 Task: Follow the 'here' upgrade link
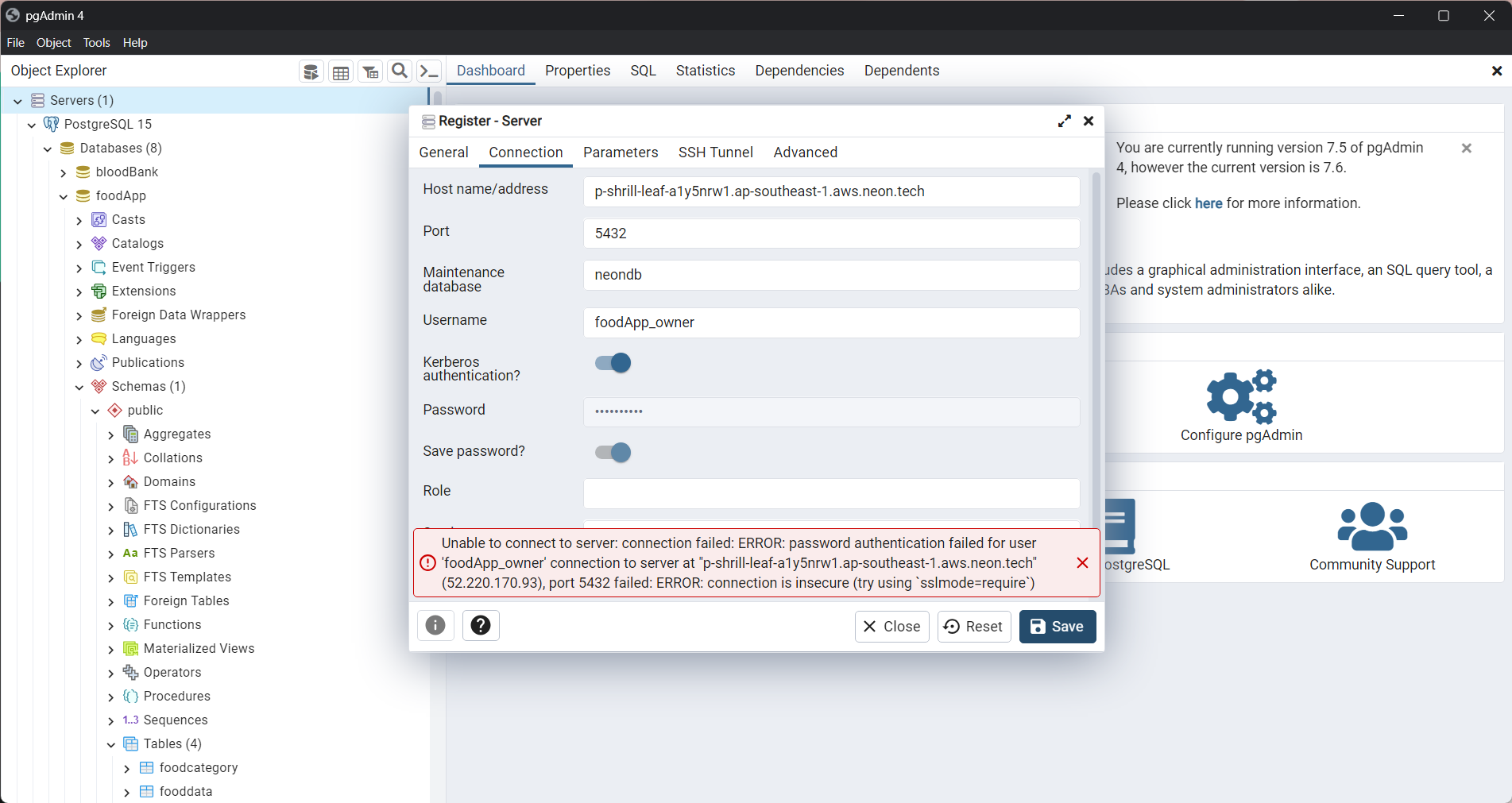coord(1208,203)
